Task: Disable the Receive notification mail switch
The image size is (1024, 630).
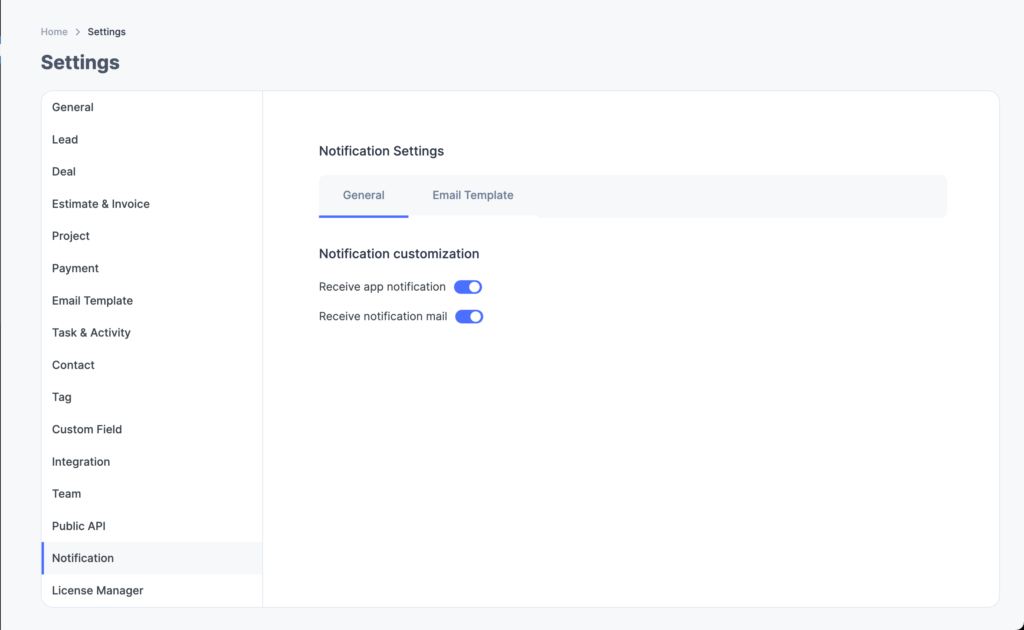Action: (468, 316)
